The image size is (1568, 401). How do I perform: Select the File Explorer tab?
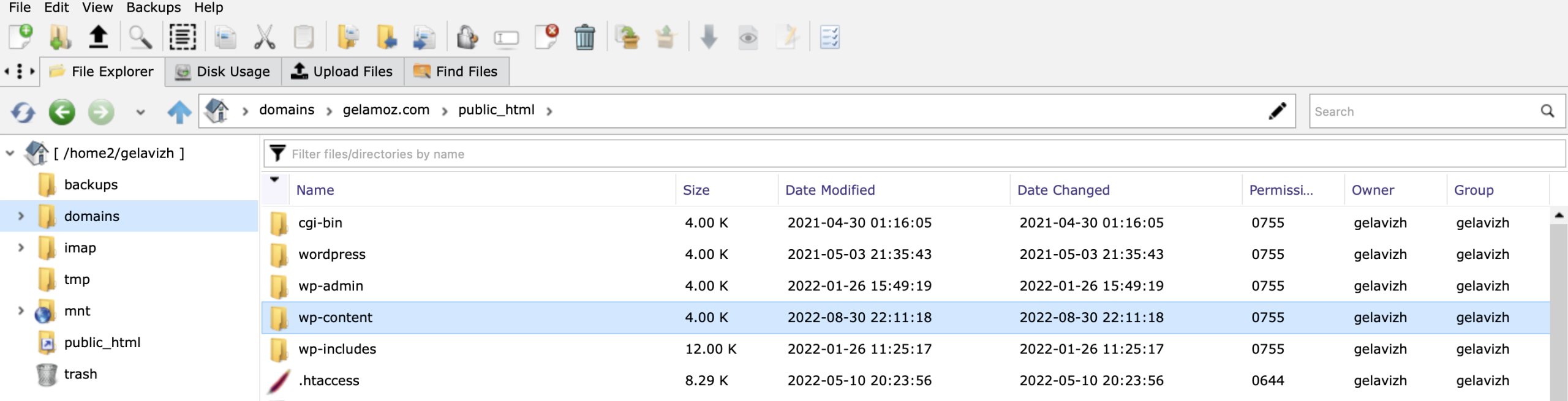(102, 72)
